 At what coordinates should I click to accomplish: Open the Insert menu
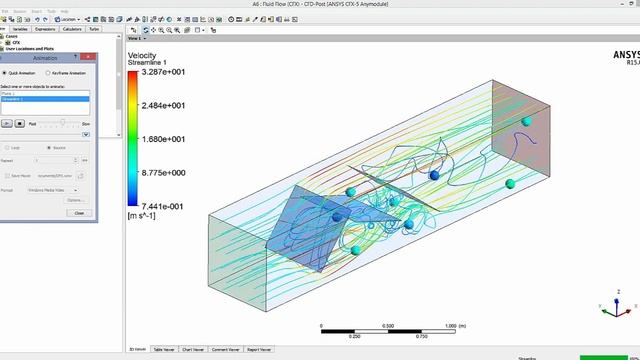pyautogui.click(x=37, y=11)
